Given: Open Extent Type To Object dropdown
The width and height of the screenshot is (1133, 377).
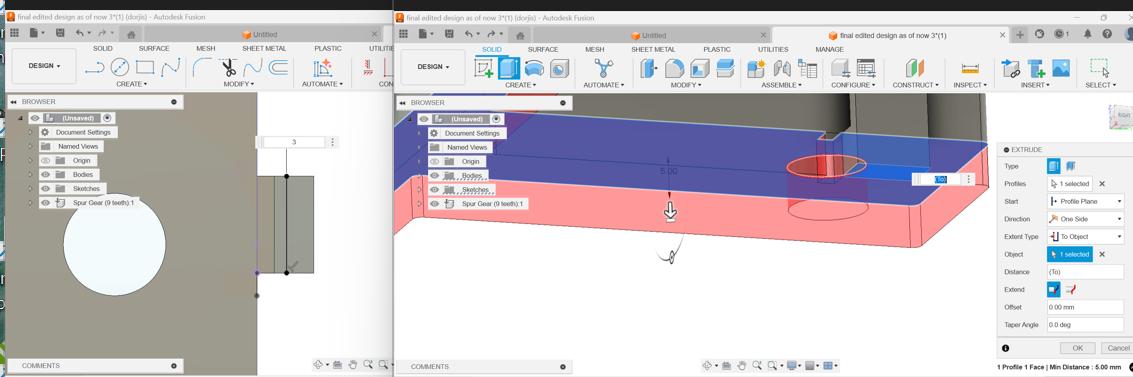Looking at the screenshot, I should [1086, 236].
